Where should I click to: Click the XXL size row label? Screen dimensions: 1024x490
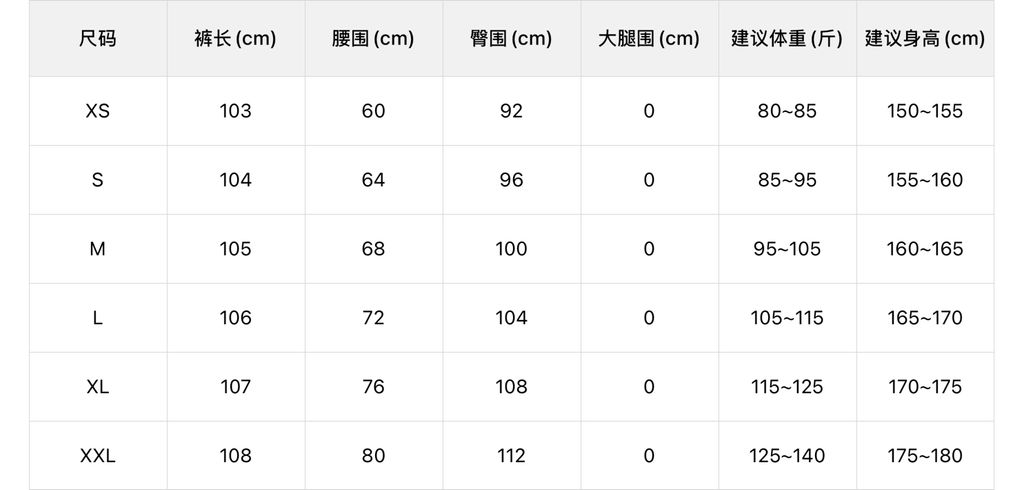pyautogui.click(x=98, y=456)
